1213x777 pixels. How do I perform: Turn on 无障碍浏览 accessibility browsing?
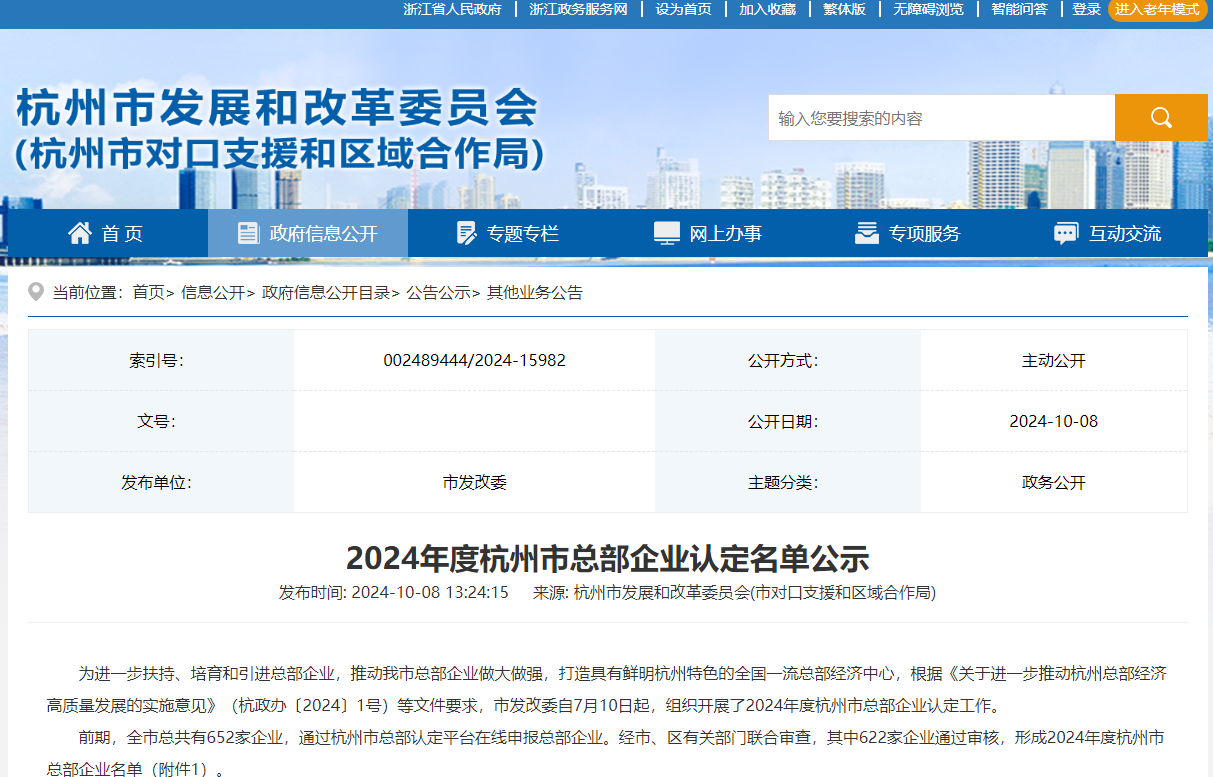click(928, 9)
